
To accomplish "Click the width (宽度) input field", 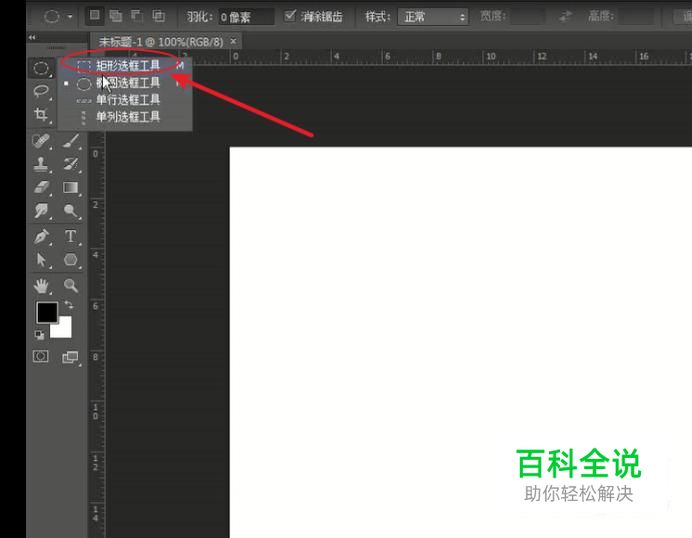I will pos(528,17).
